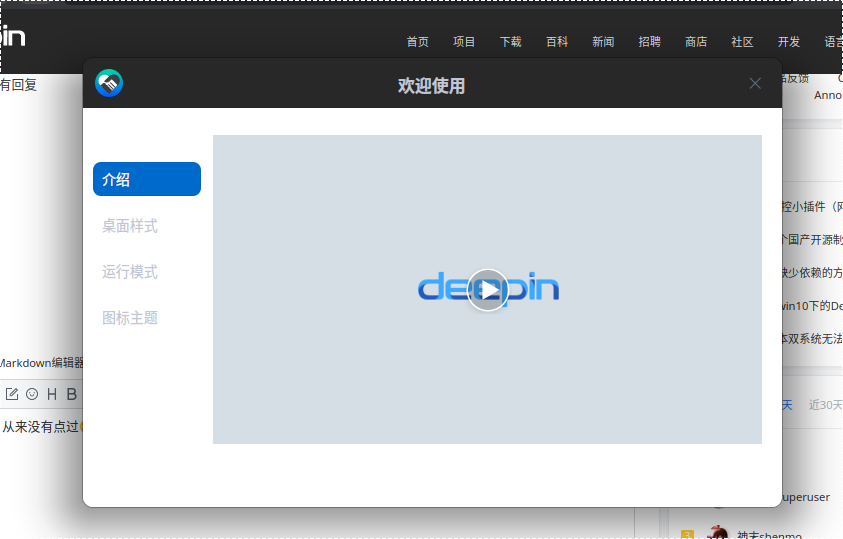
Task: Play the deepin introduction video
Action: pos(488,290)
